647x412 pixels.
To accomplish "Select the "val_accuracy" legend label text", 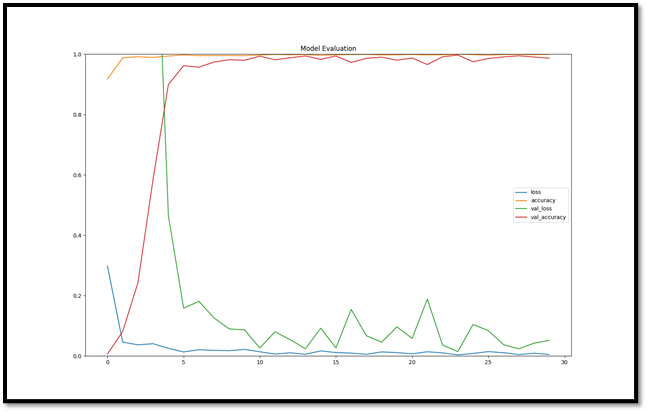I will [x=546, y=216].
